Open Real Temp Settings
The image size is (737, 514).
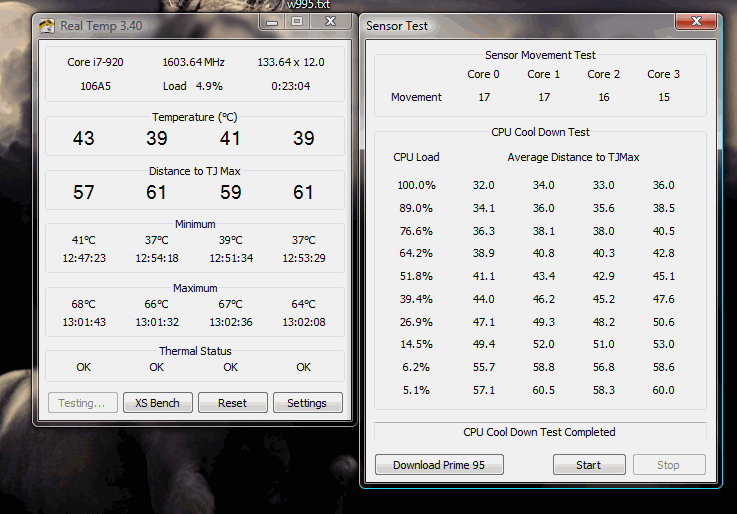pyautogui.click(x=306, y=403)
